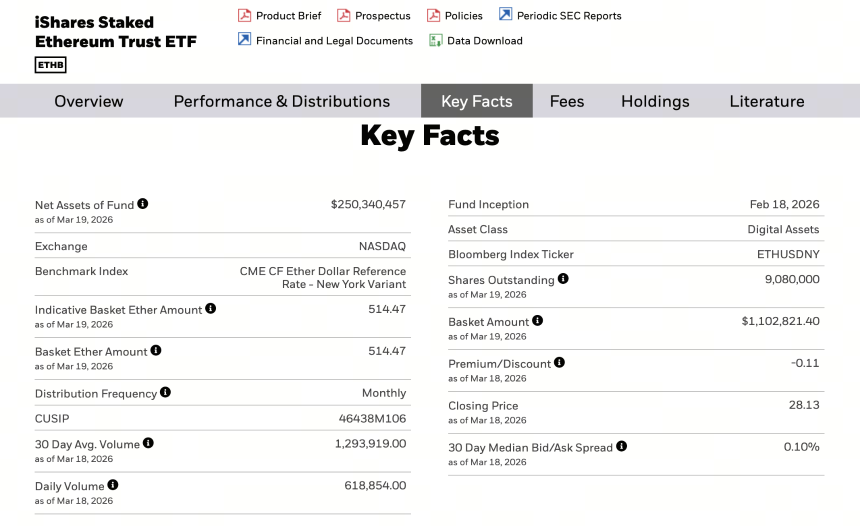Viewport: 860px width, 526px height.
Task: Click the Bloomberg Index Ticker label
Action: point(511,254)
